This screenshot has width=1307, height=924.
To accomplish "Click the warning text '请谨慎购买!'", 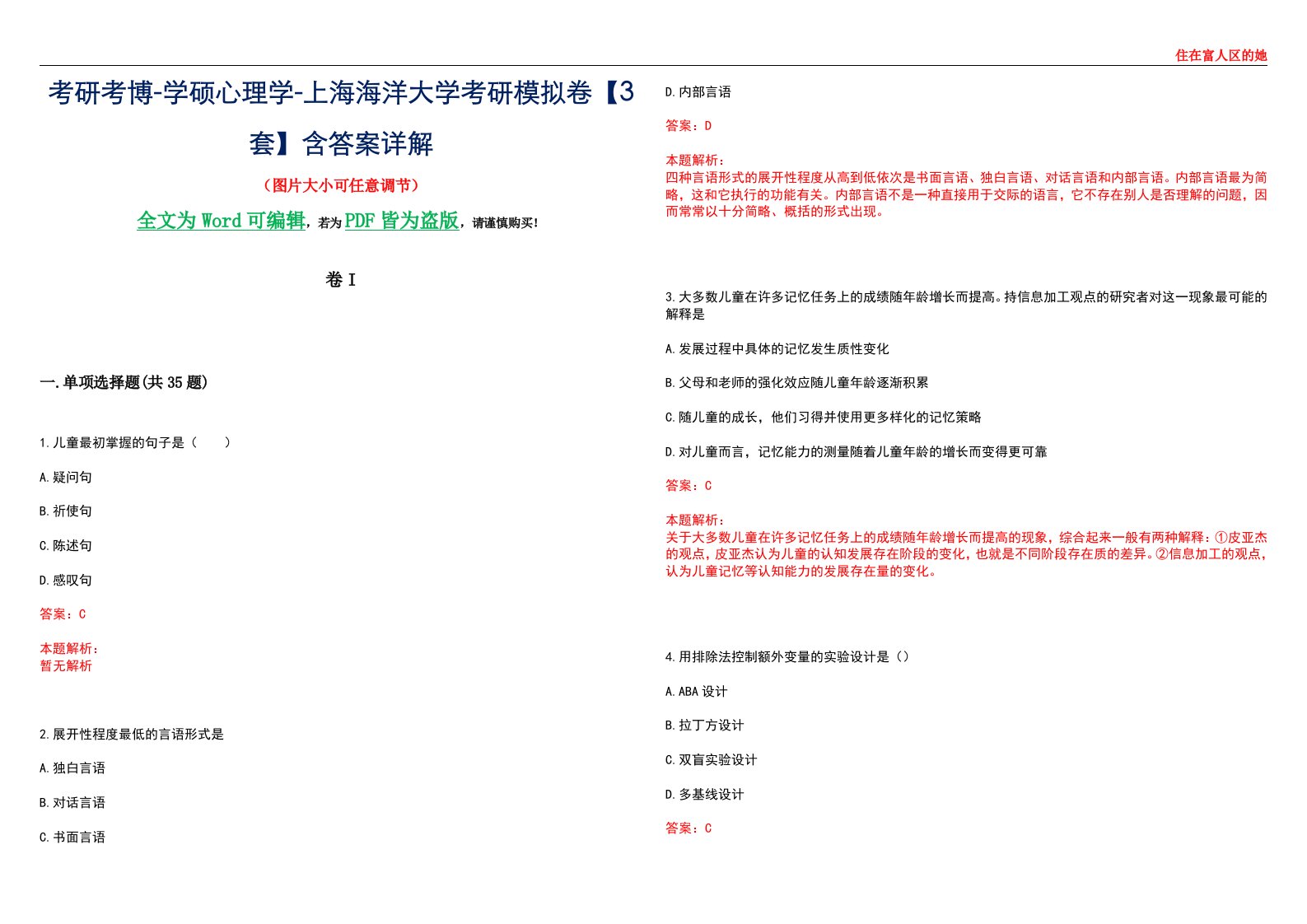I will pos(506,223).
